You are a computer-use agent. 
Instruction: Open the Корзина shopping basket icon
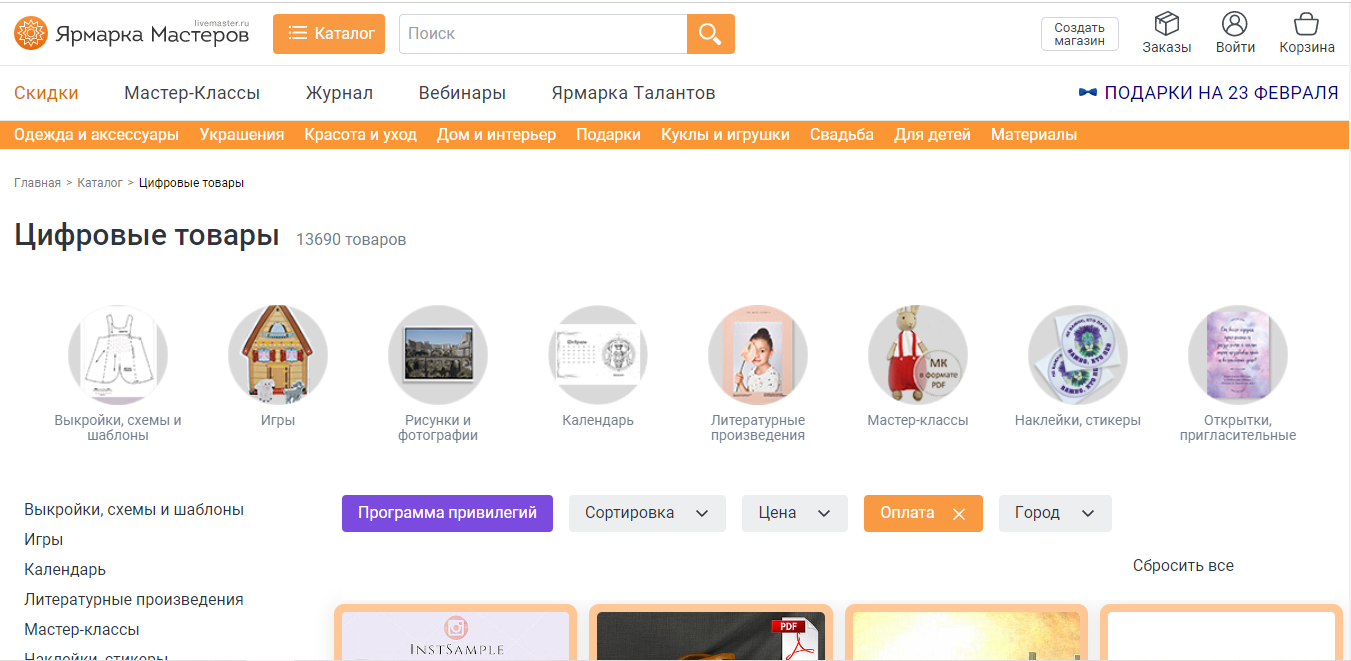point(1306,24)
